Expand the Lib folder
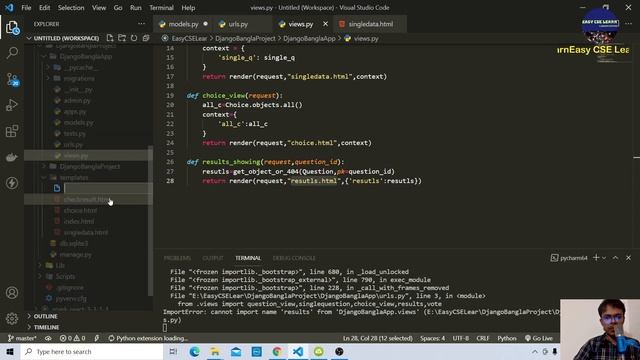 [60, 265]
